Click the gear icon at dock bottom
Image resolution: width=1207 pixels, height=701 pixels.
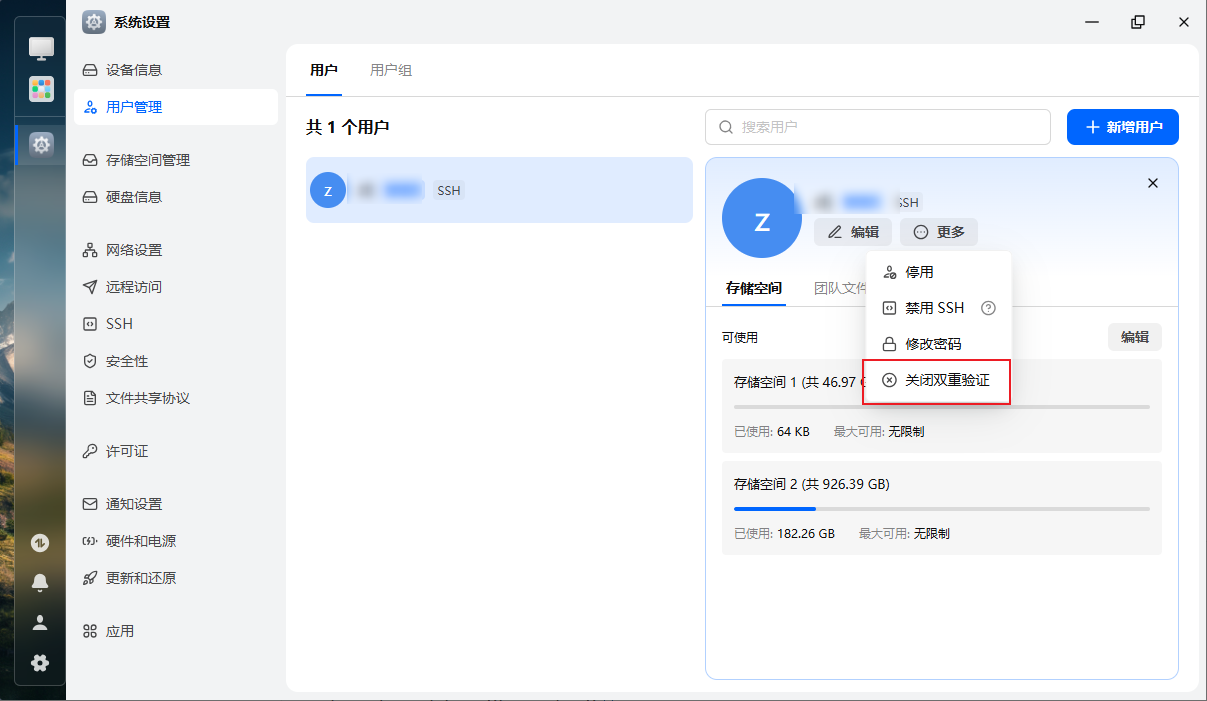(40, 662)
